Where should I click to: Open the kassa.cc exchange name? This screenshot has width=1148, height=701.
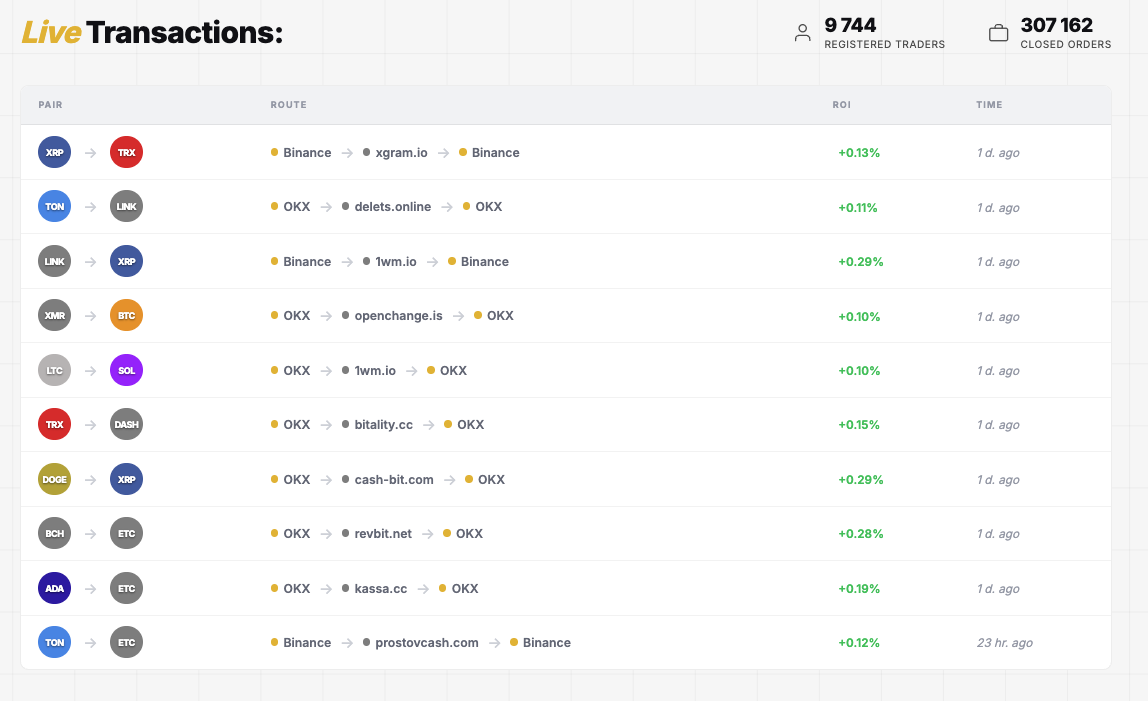[381, 588]
